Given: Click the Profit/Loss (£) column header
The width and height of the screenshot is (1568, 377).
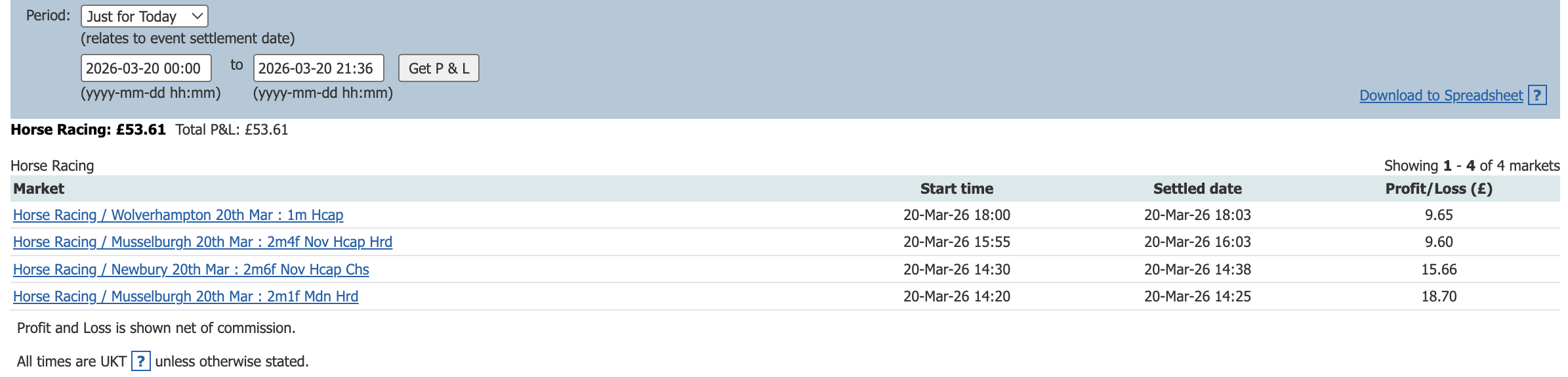Looking at the screenshot, I should point(1439,189).
